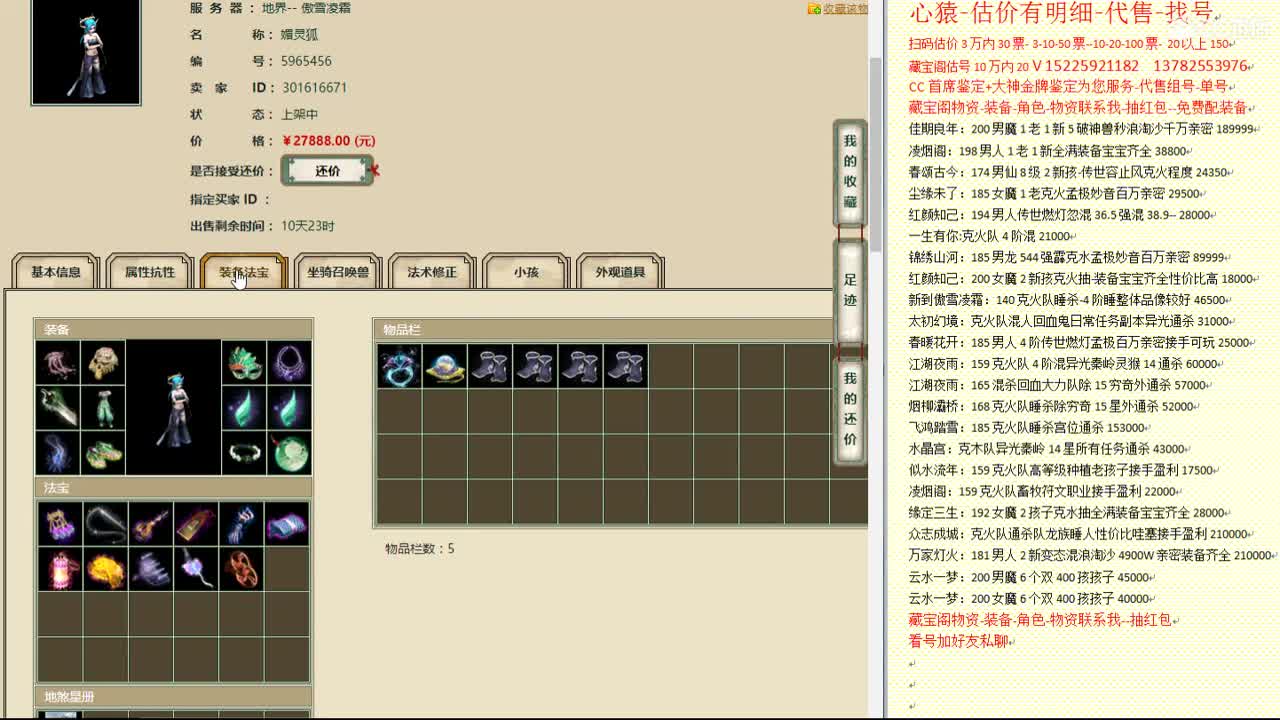Open 我的还价 side button
Screen dimensions: 1280x720
[x=850, y=410]
